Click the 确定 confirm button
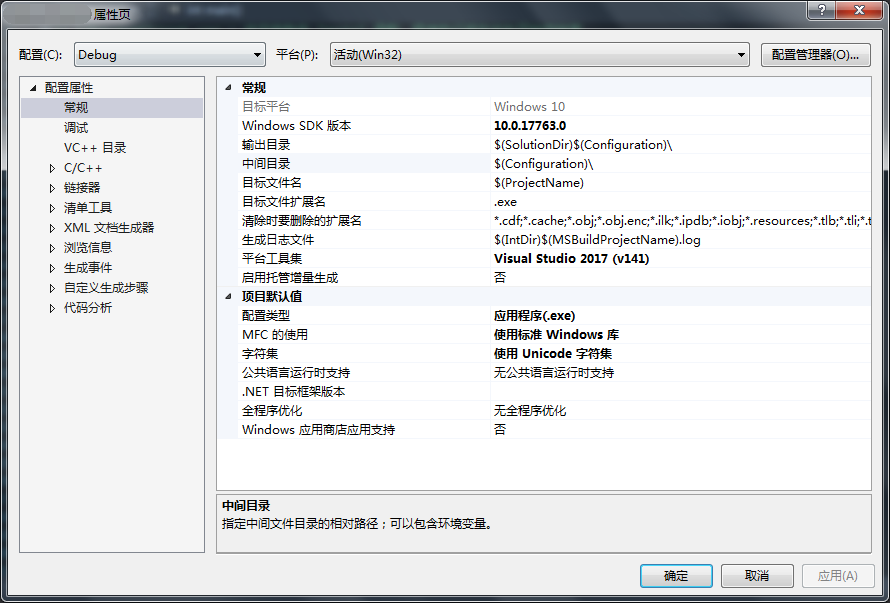The width and height of the screenshot is (890, 603). pos(676,576)
